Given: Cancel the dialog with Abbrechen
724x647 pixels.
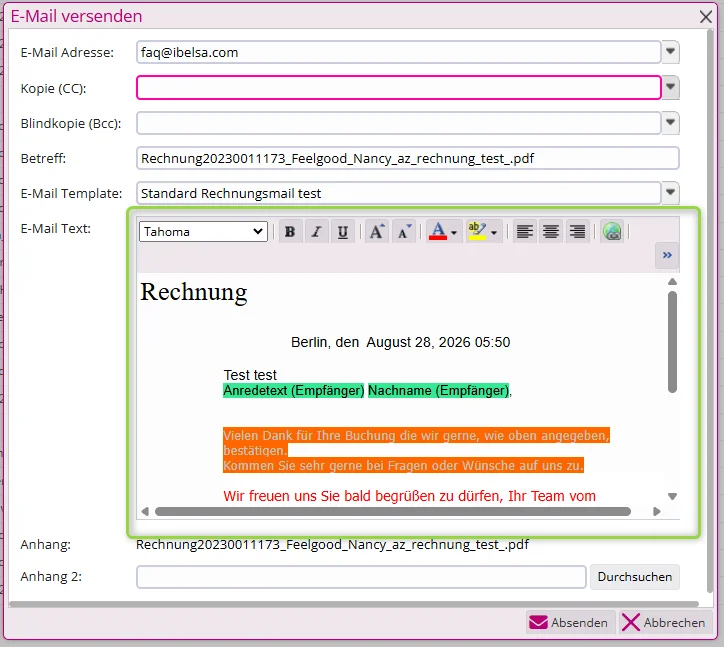Looking at the screenshot, I should (664, 623).
